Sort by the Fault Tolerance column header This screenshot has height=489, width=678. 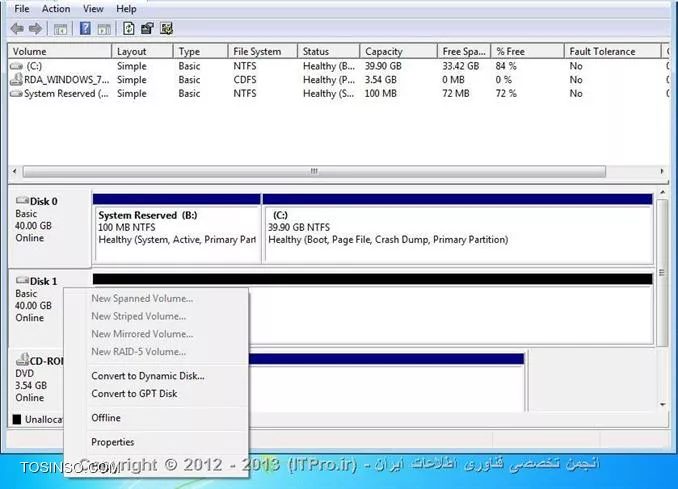click(613, 51)
